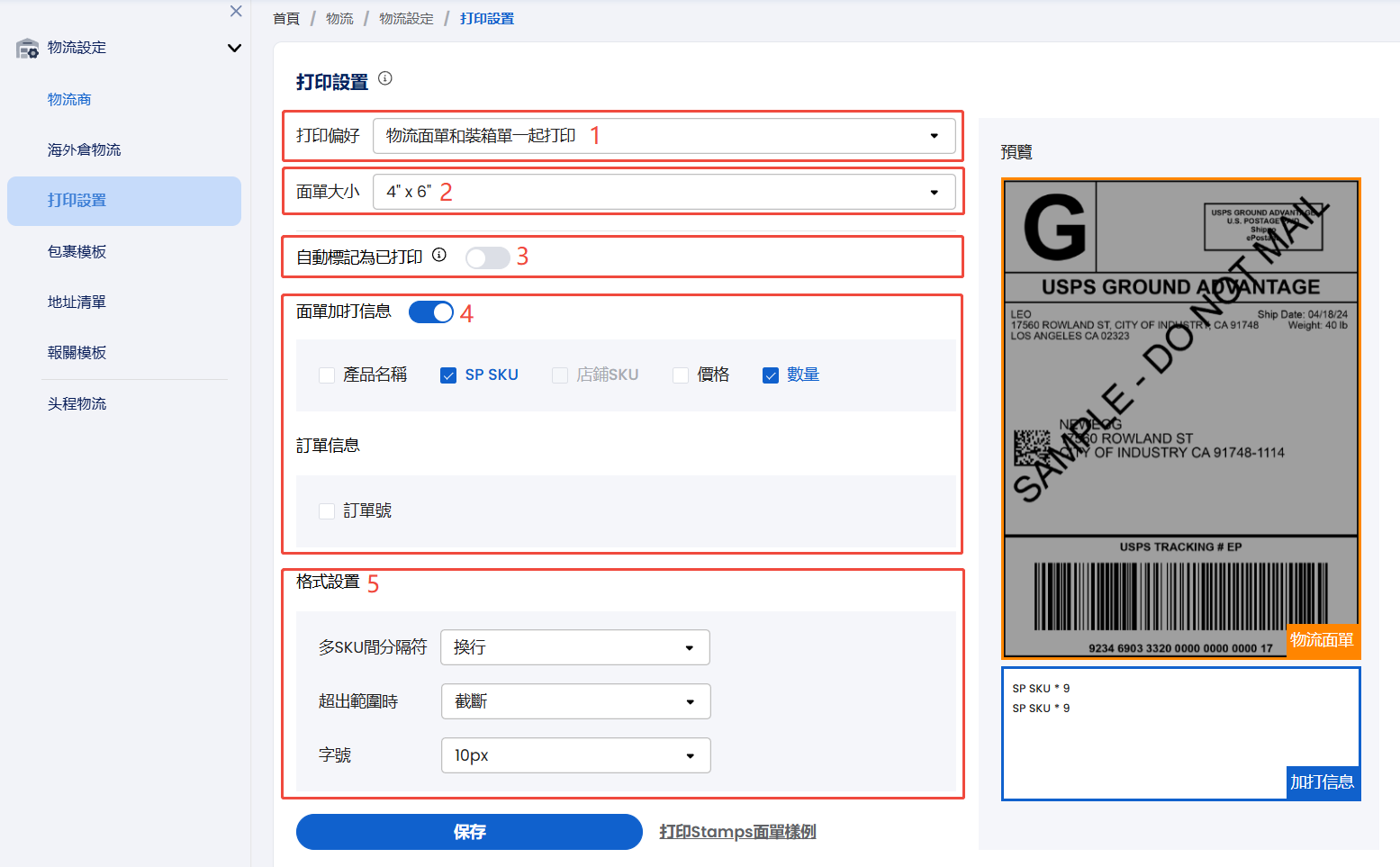Image resolution: width=1400 pixels, height=867 pixels.
Task: Open the 打印Stamps面單樣例 link
Action: coord(737,832)
